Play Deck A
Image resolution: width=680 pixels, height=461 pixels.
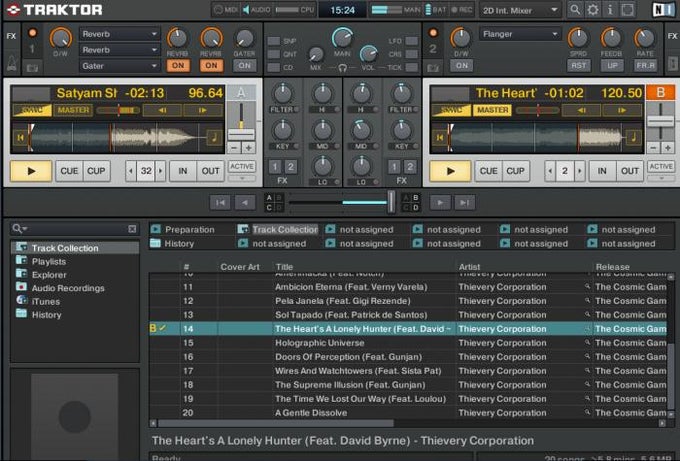pyautogui.click(x=31, y=171)
